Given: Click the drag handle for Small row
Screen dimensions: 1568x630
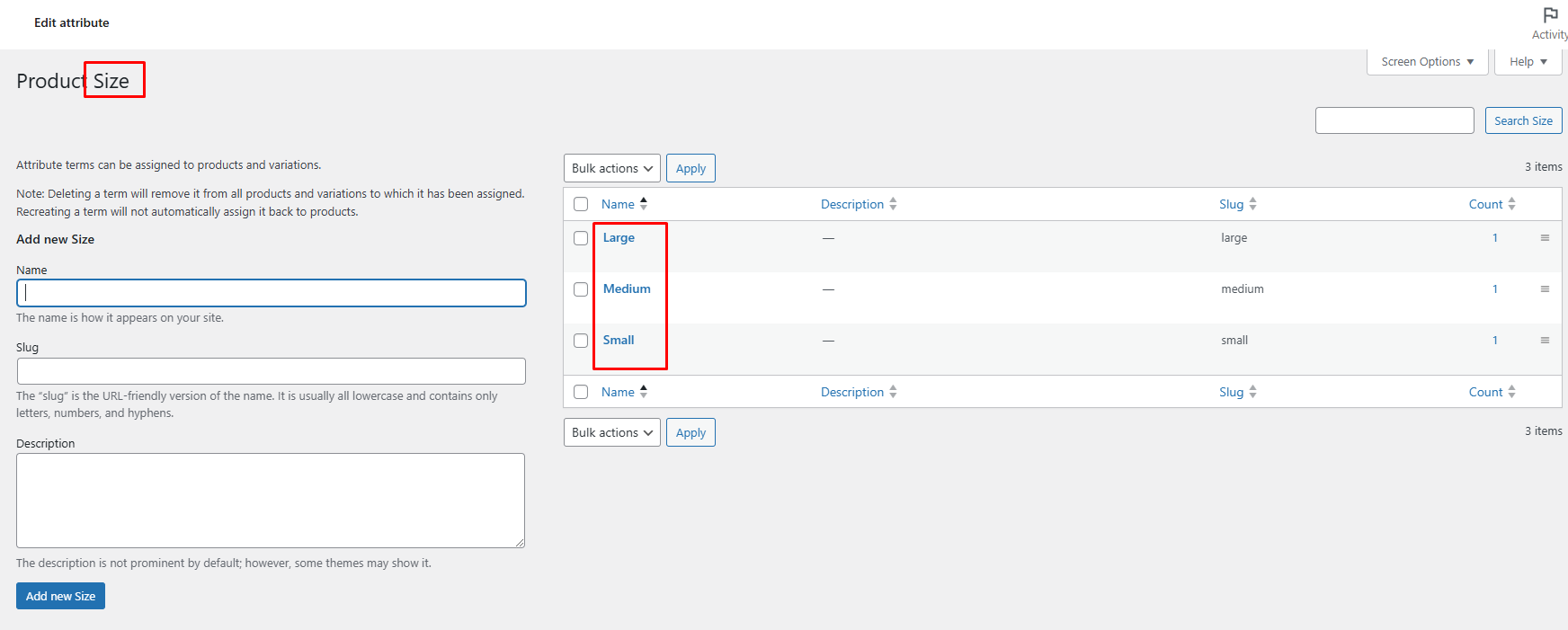Looking at the screenshot, I should pos(1545,341).
